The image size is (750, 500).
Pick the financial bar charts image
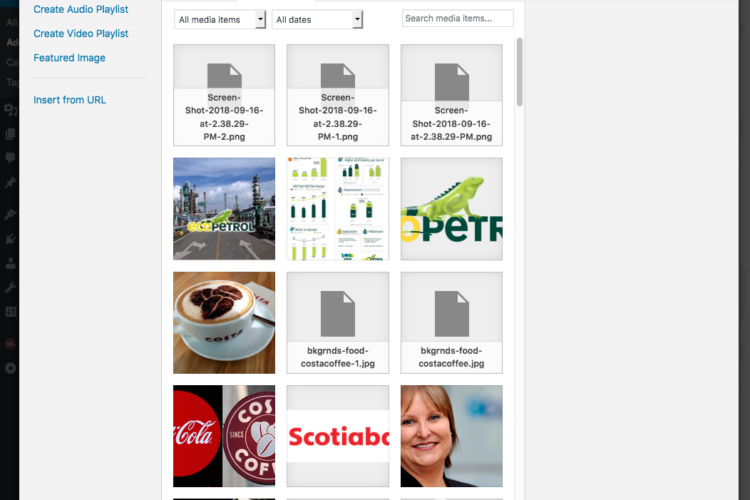(338, 208)
